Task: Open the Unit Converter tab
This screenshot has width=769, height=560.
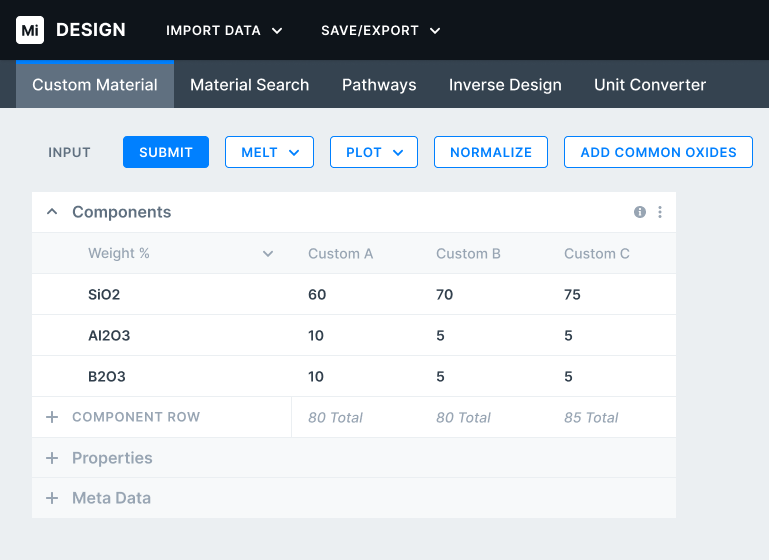Action: 650,85
